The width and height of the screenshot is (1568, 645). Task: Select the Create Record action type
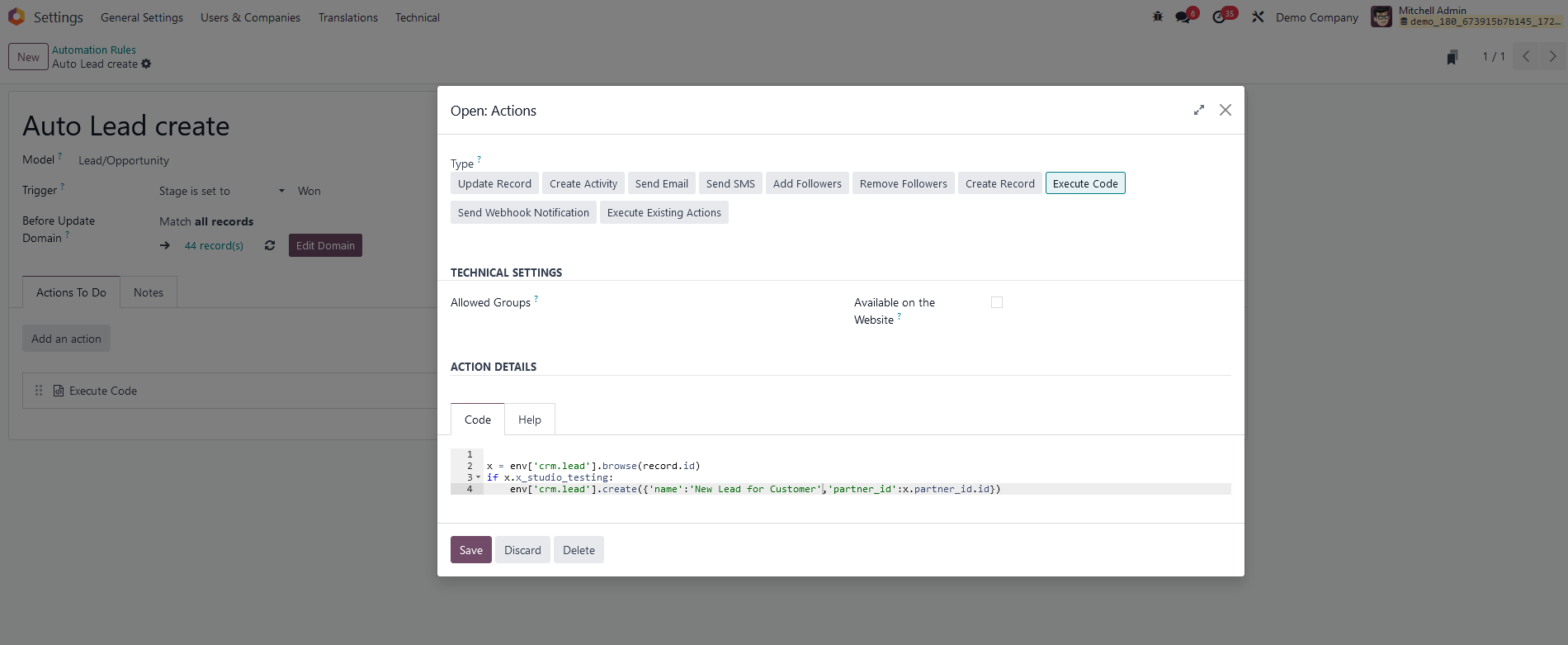(x=1000, y=183)
